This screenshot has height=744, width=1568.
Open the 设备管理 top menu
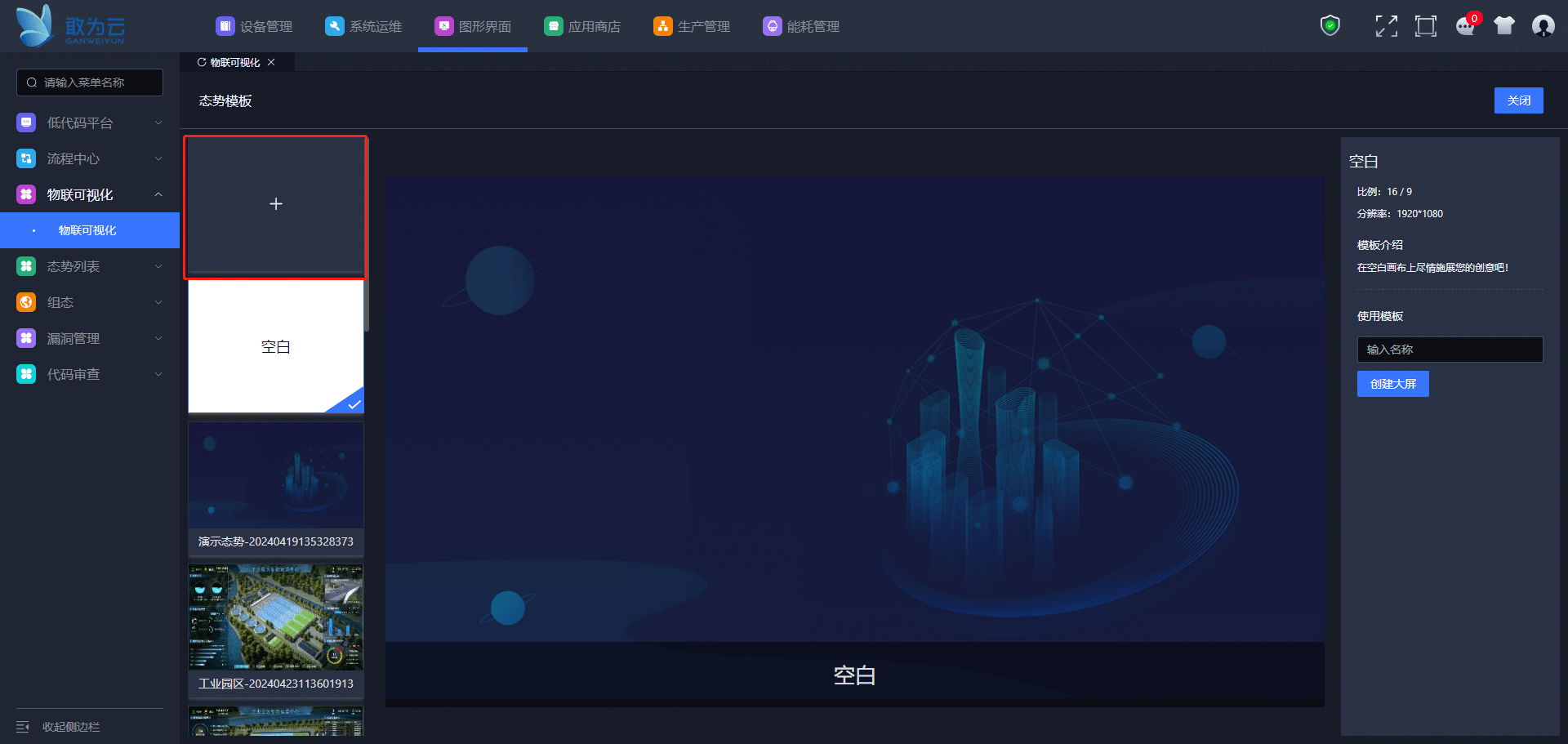(254, 26)
